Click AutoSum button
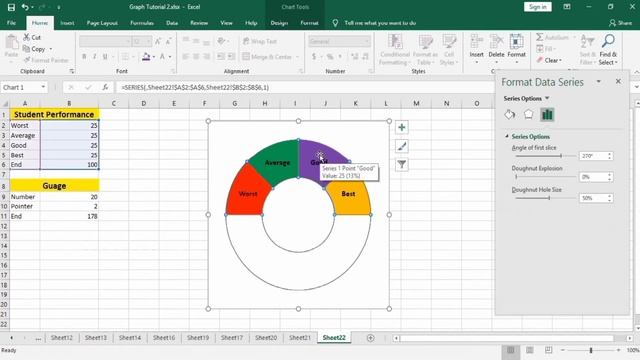The width and height of the screenshot is (640, 360). tap(553, 37)
